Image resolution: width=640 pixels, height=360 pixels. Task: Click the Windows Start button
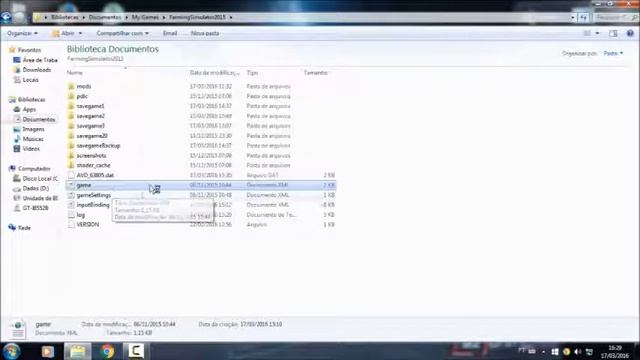pos(11,351)
